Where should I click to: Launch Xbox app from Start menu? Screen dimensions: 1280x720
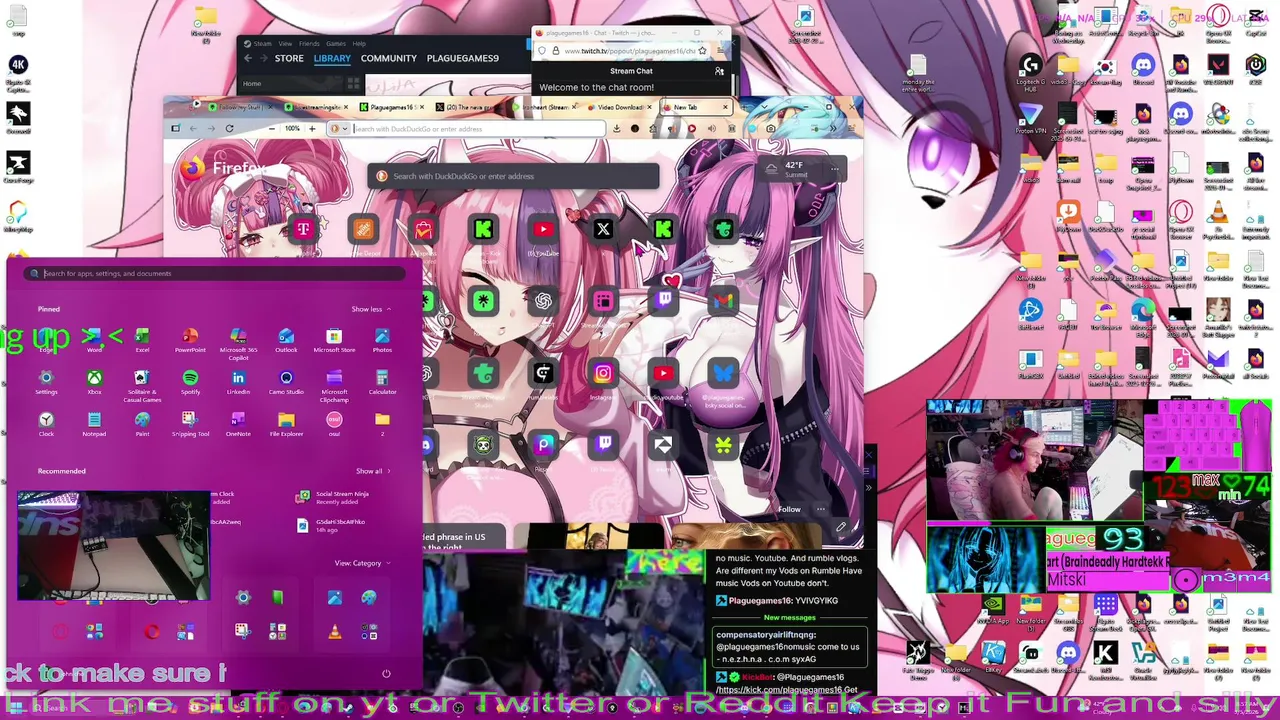pos(94,381)
